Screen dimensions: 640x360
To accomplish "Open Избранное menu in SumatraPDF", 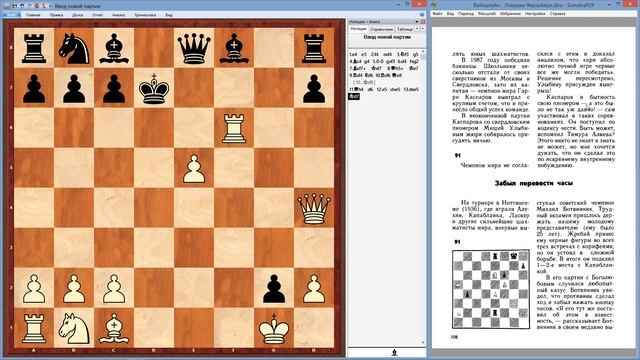I will 510,13.
